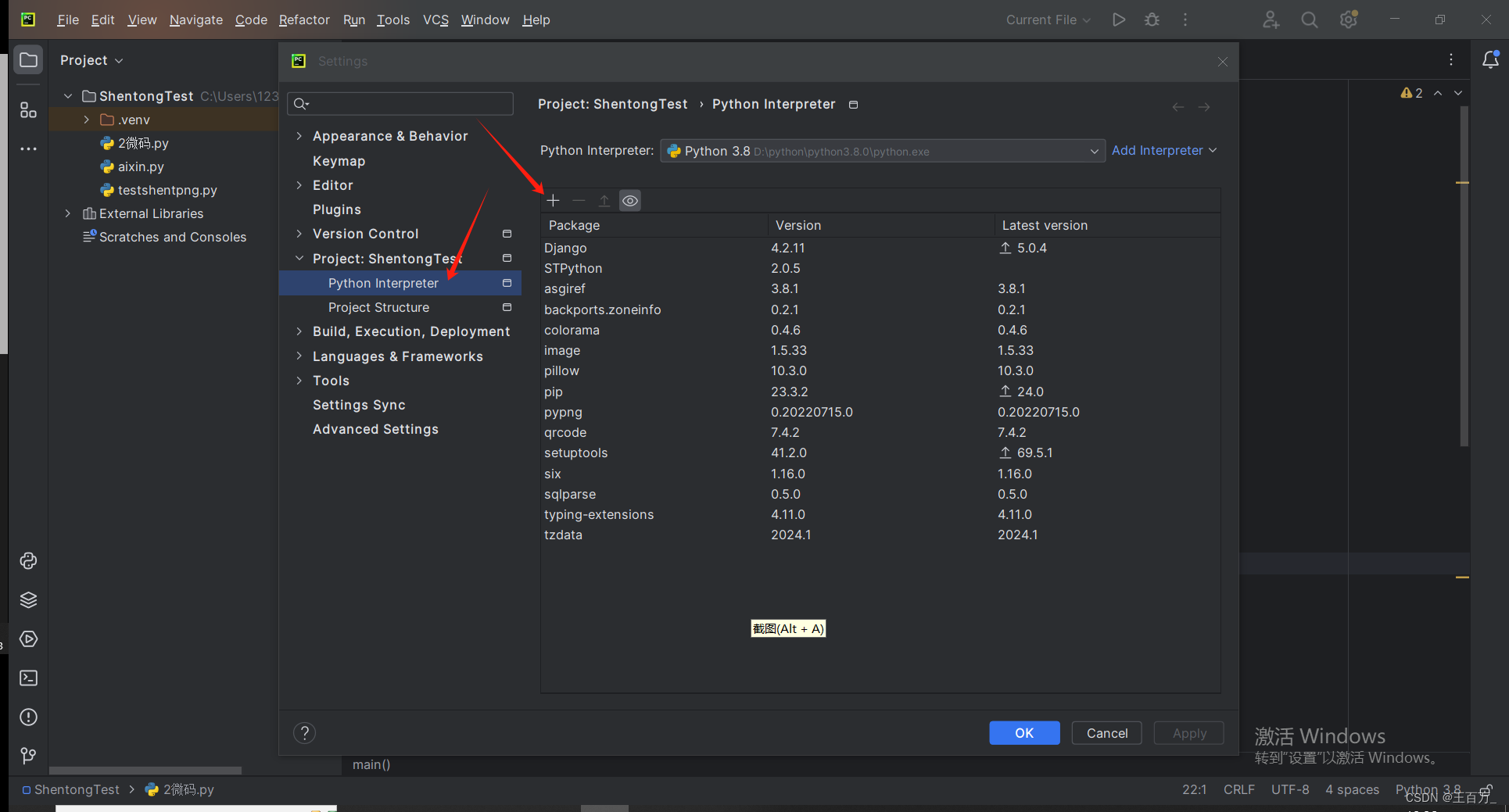Click the CRLF line separator status entry
The height and width of the screenshot is (812, 1509).
pos(1239,789)
